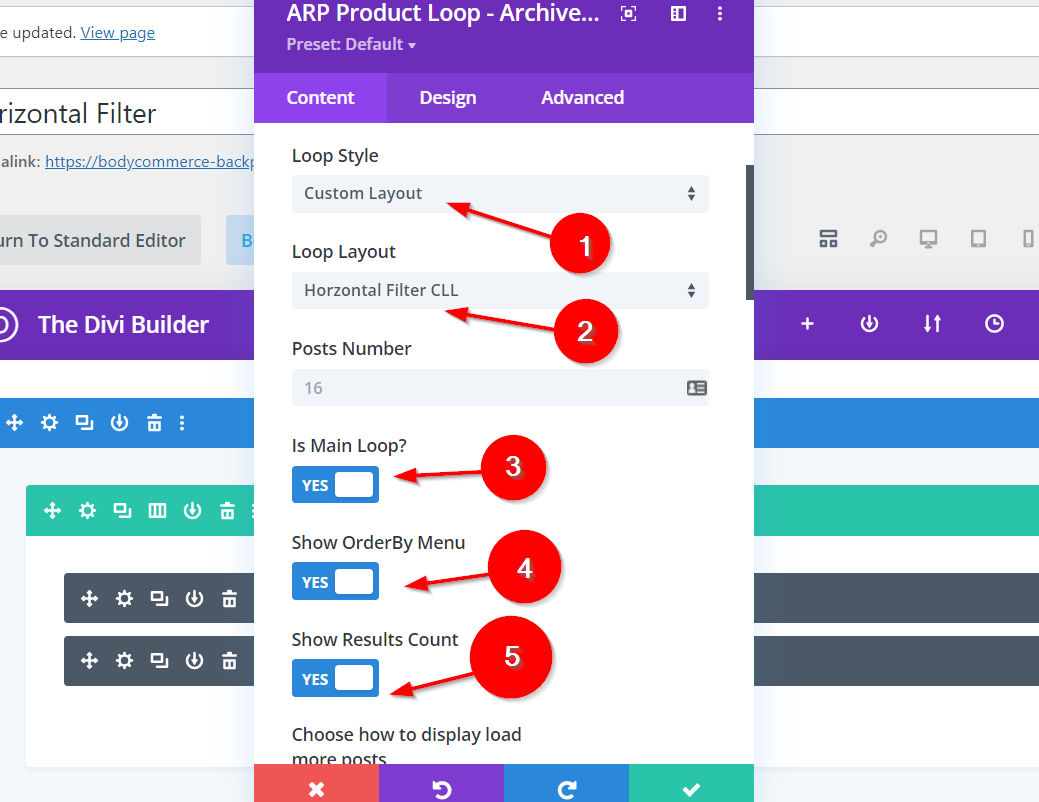Toggle the Is Main Loop switch

coord(335,485)
